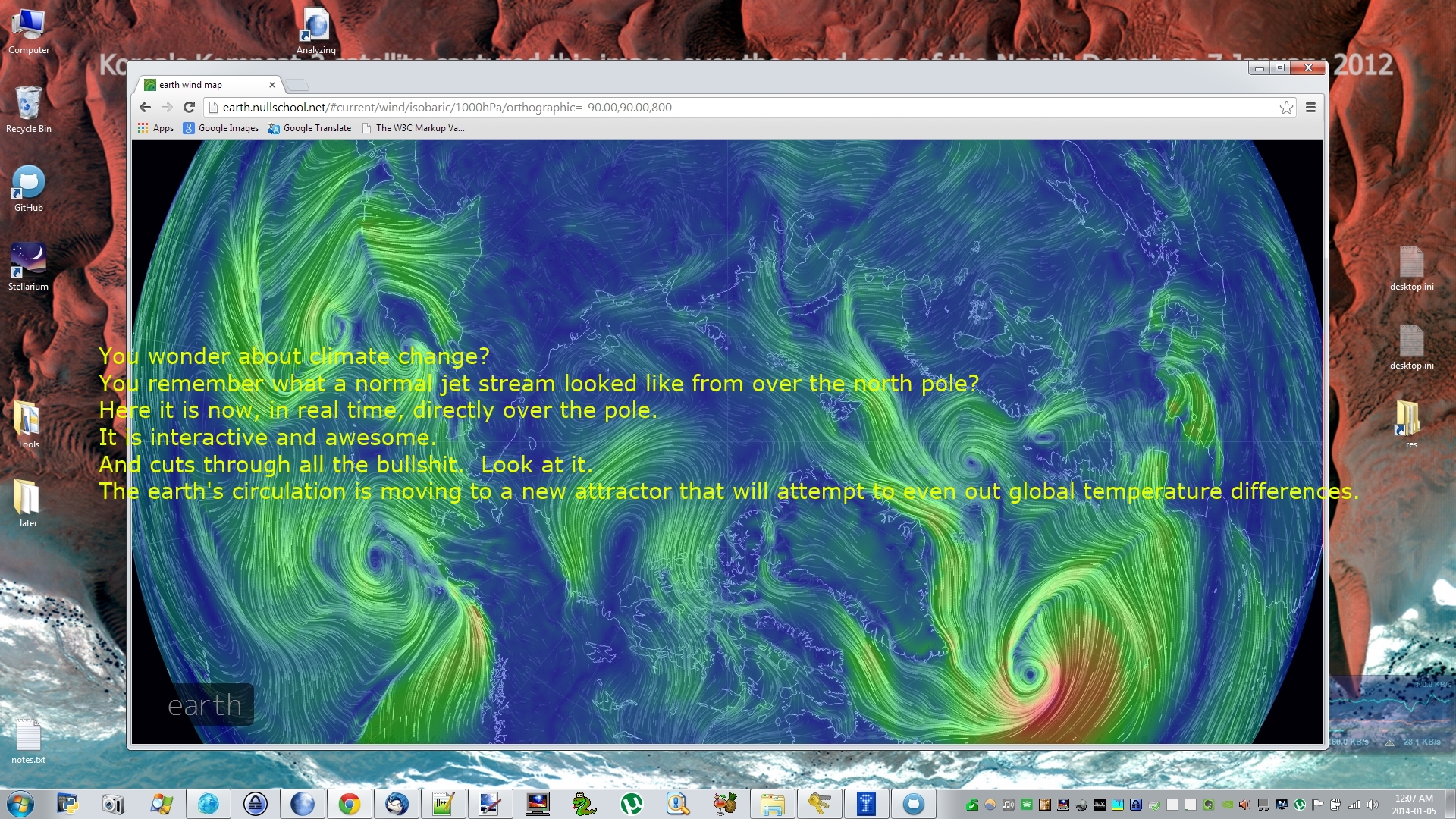Image resolution: width=1456 pixels, height=819 pixels.
Task: Switch to GitHub app in taskbar
Action: [913, 804]
